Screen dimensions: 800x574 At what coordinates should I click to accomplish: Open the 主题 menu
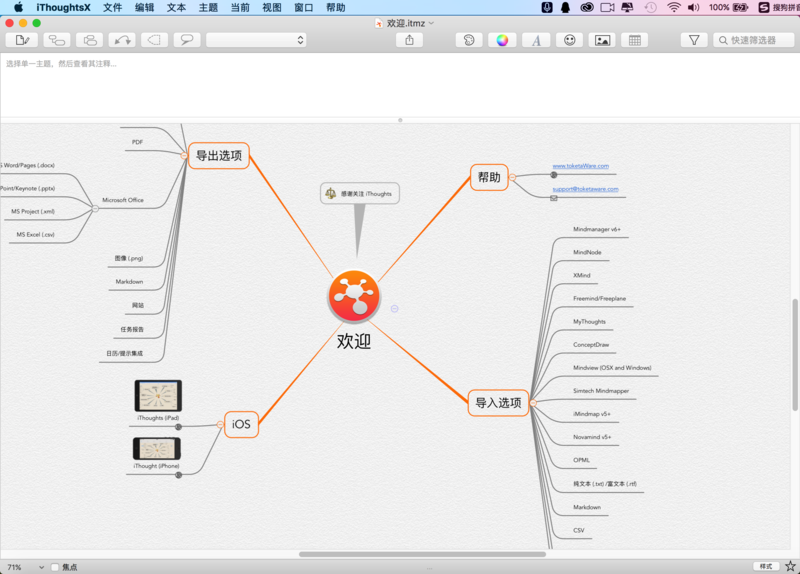pos(208,7)
